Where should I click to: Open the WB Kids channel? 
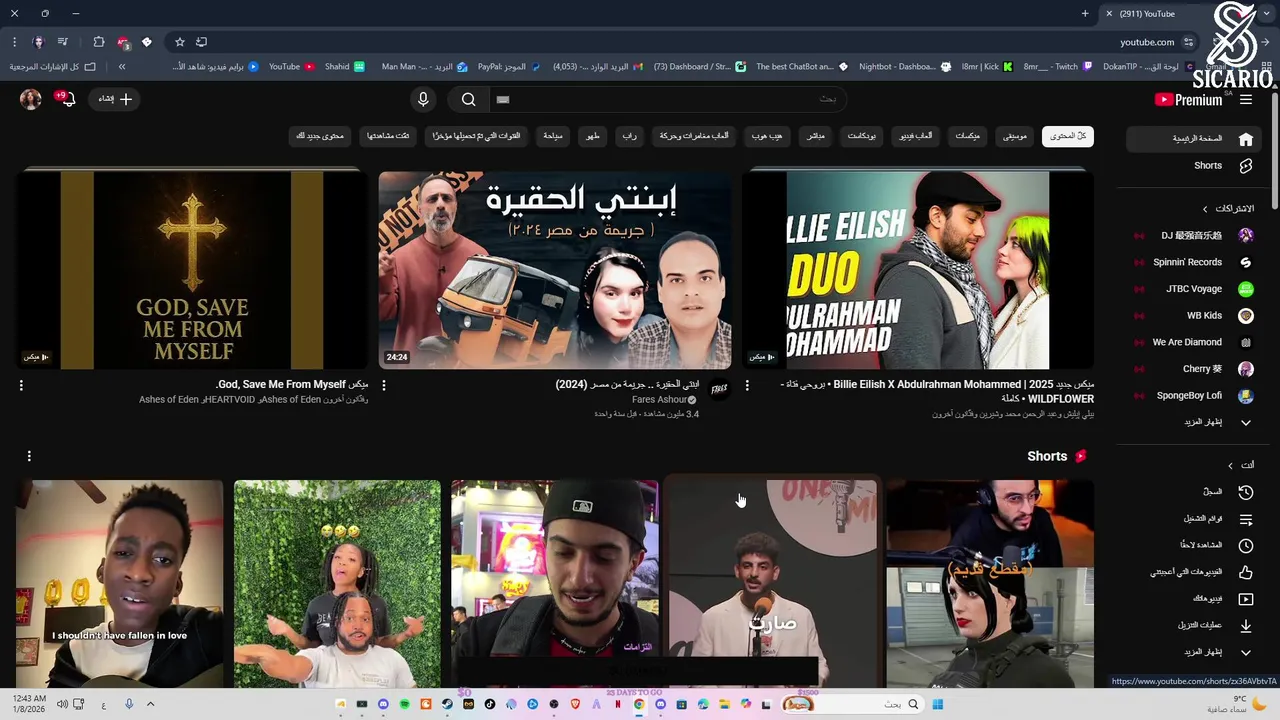(1194, 315)
